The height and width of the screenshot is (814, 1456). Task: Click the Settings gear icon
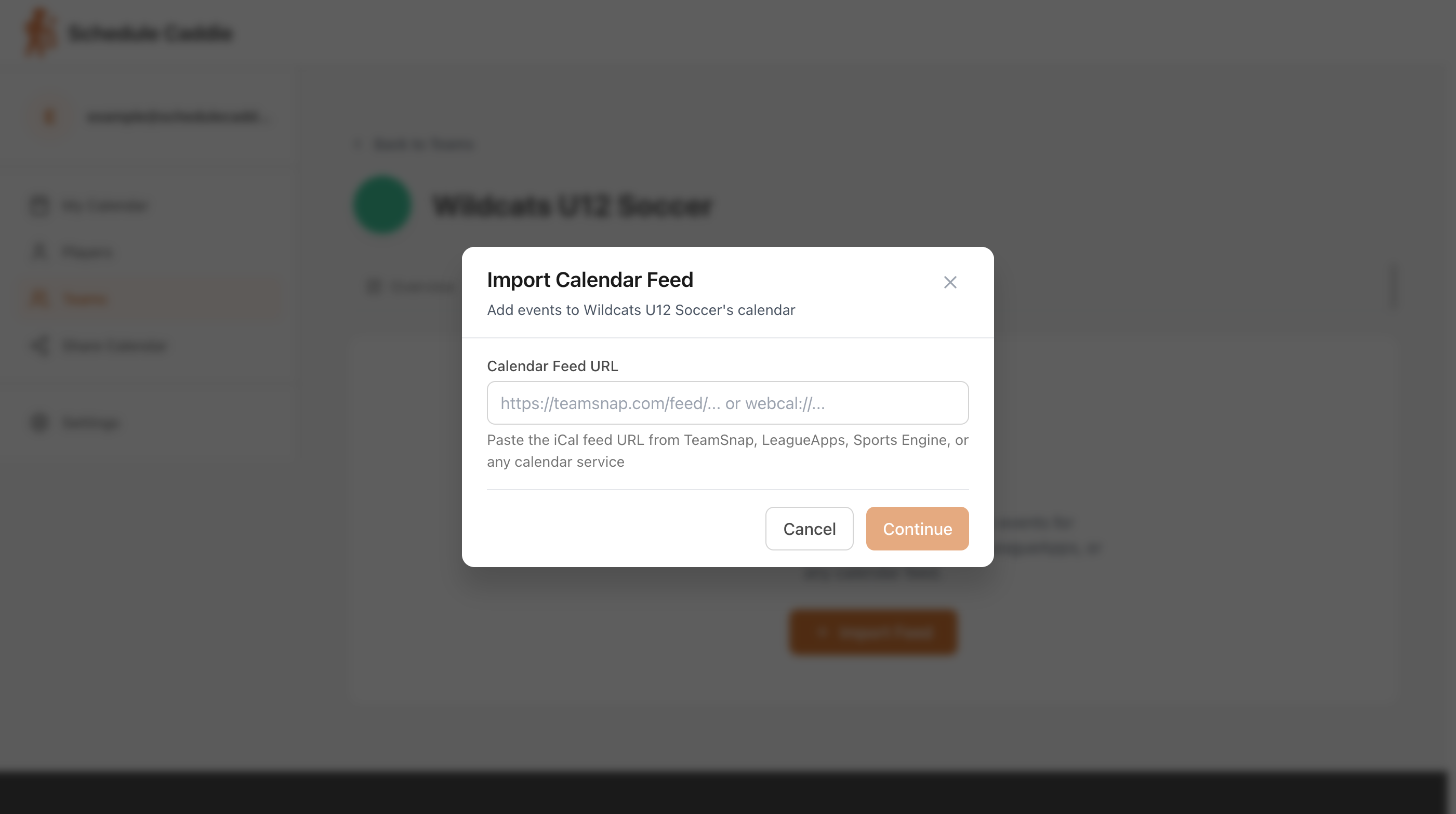click(39, 422)
